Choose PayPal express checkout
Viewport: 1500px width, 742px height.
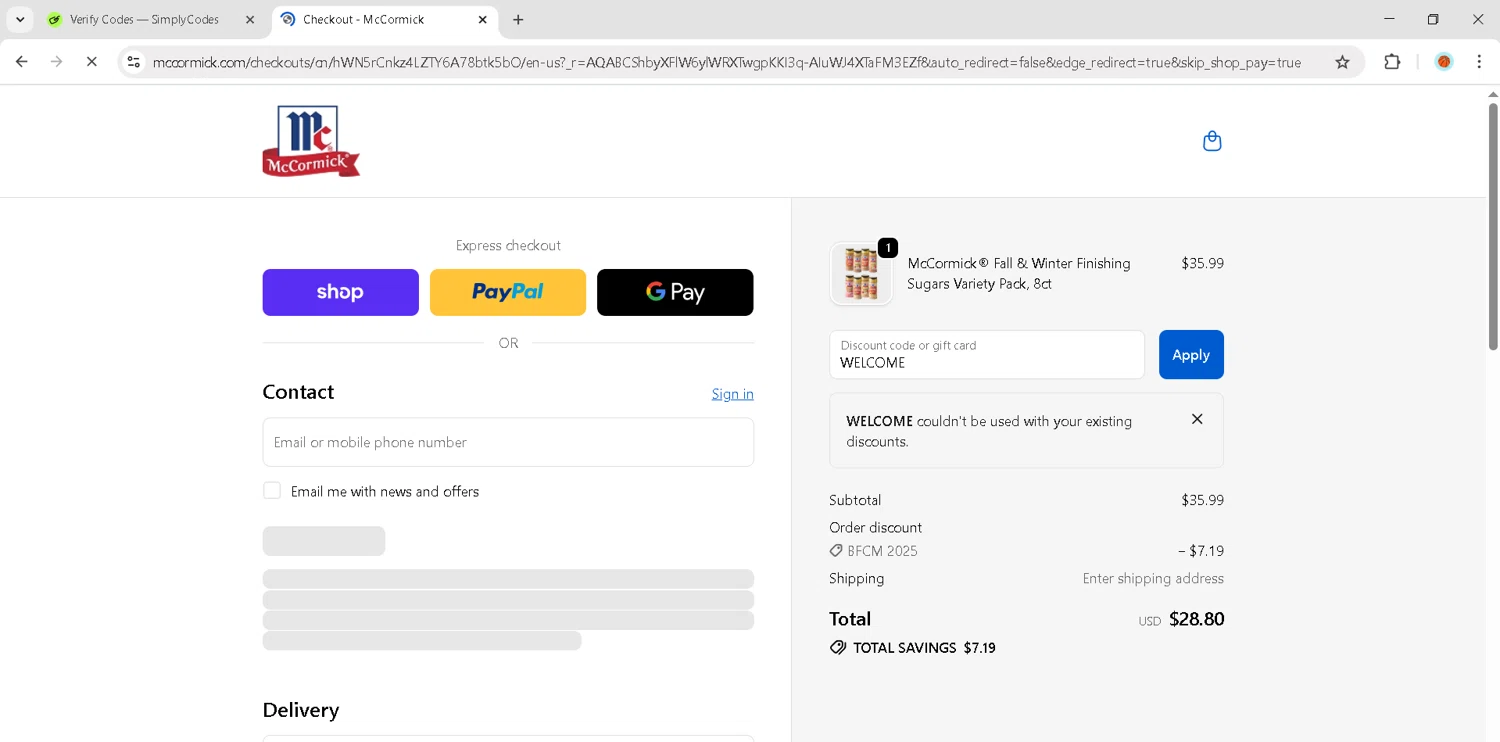[508, 292]
